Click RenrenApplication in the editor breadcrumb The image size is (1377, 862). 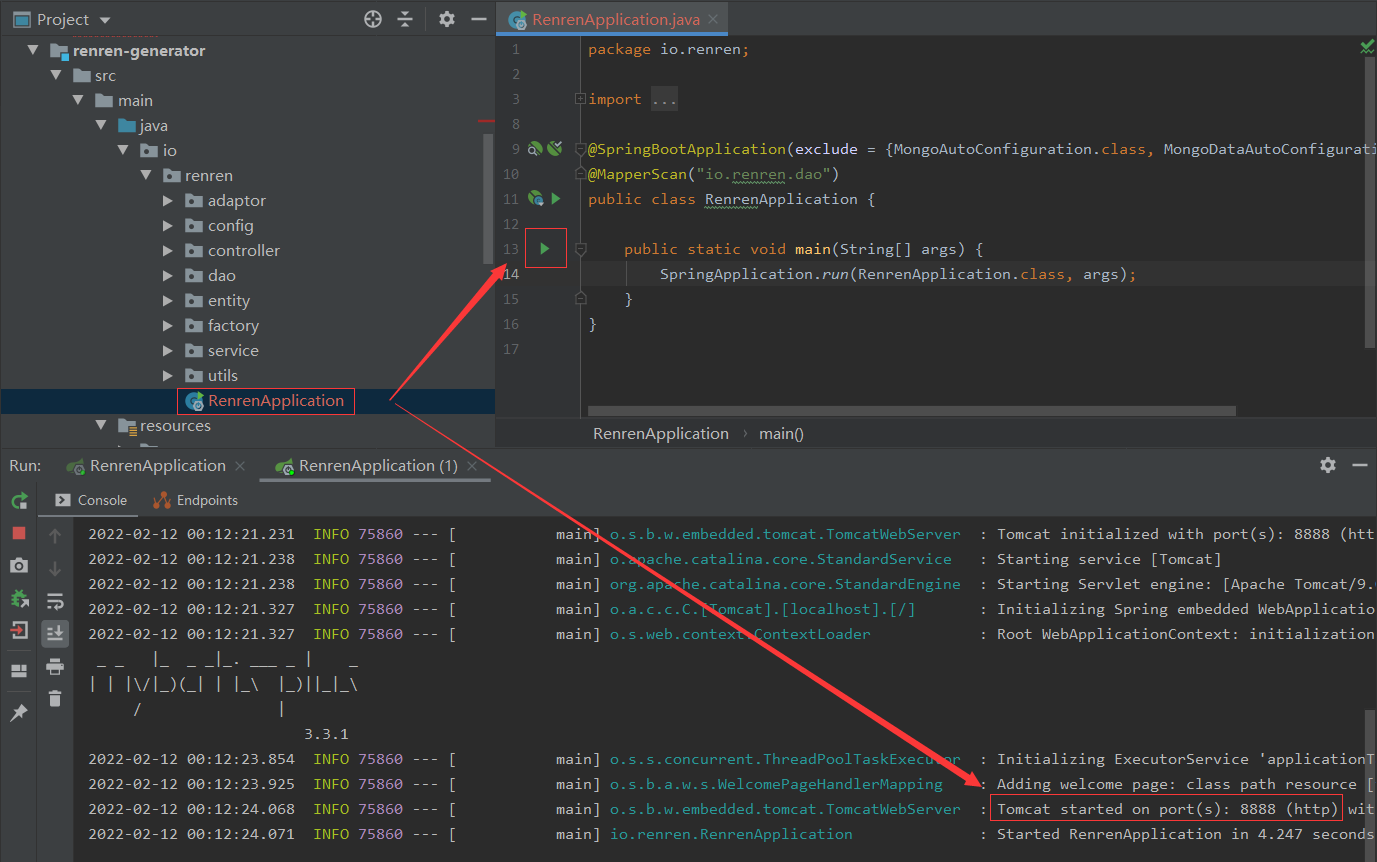point(661,433)
